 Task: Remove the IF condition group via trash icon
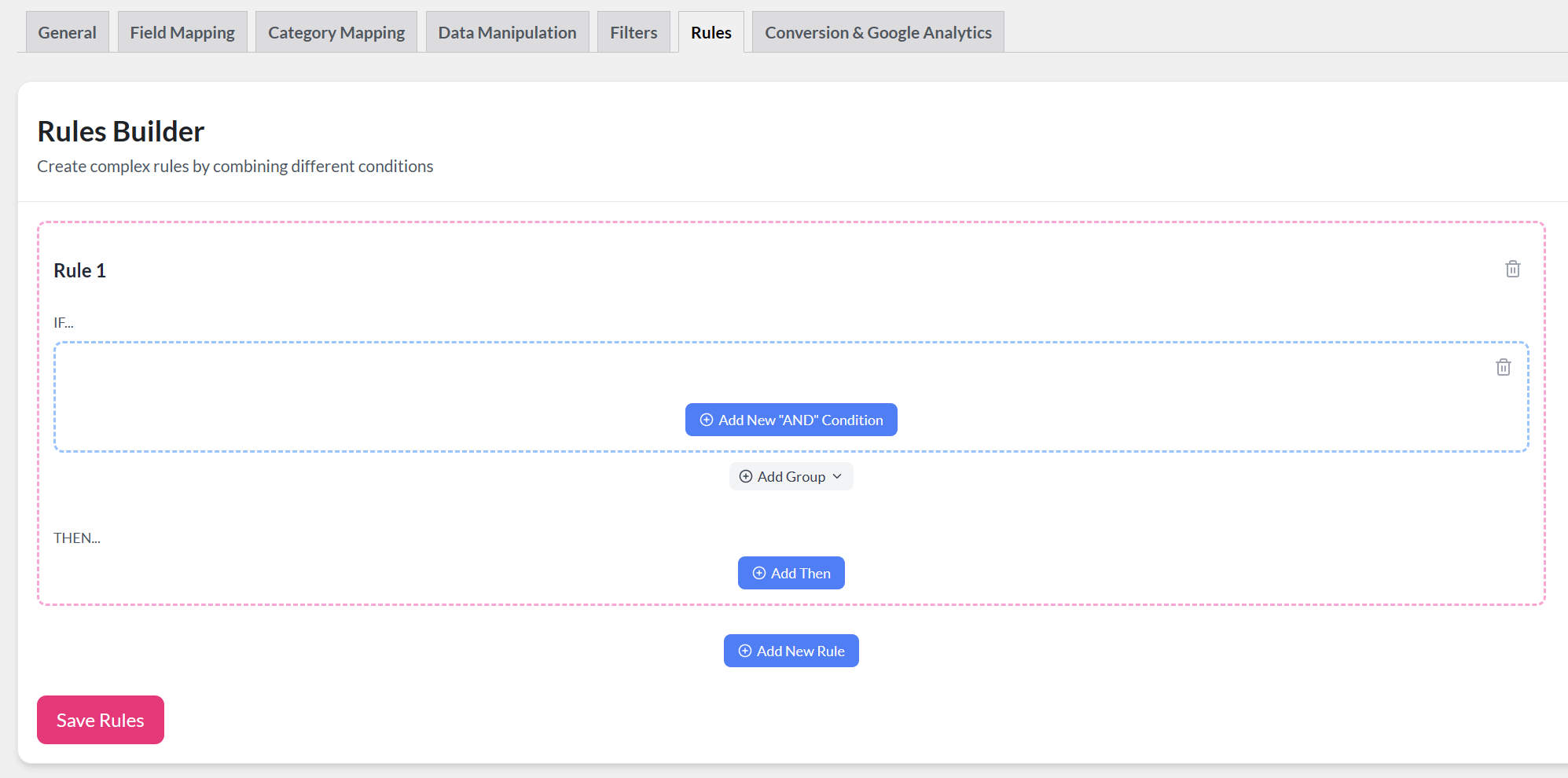click(x=1503, y=368)
